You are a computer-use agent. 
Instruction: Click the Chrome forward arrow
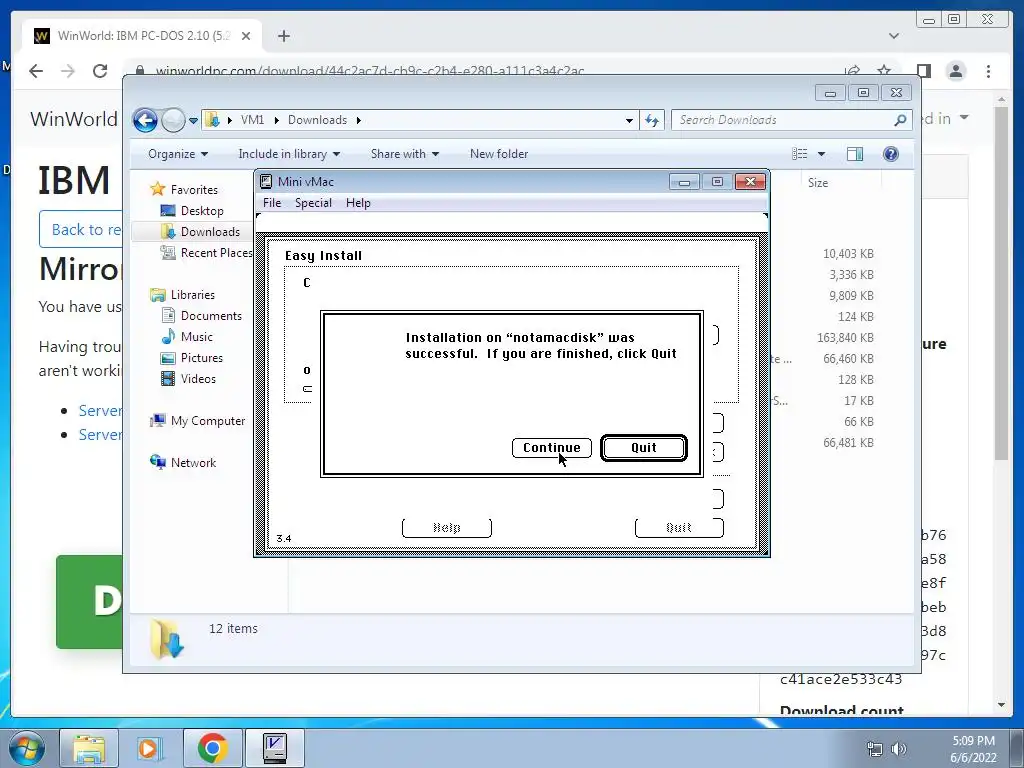tap(68, 71)
